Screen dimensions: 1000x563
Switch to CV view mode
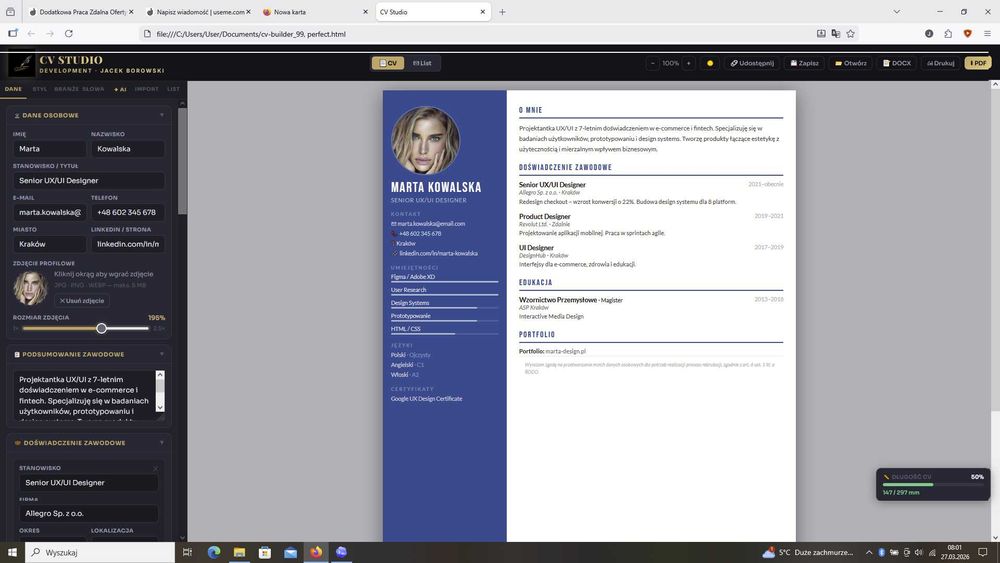click(x=388, y=63)
